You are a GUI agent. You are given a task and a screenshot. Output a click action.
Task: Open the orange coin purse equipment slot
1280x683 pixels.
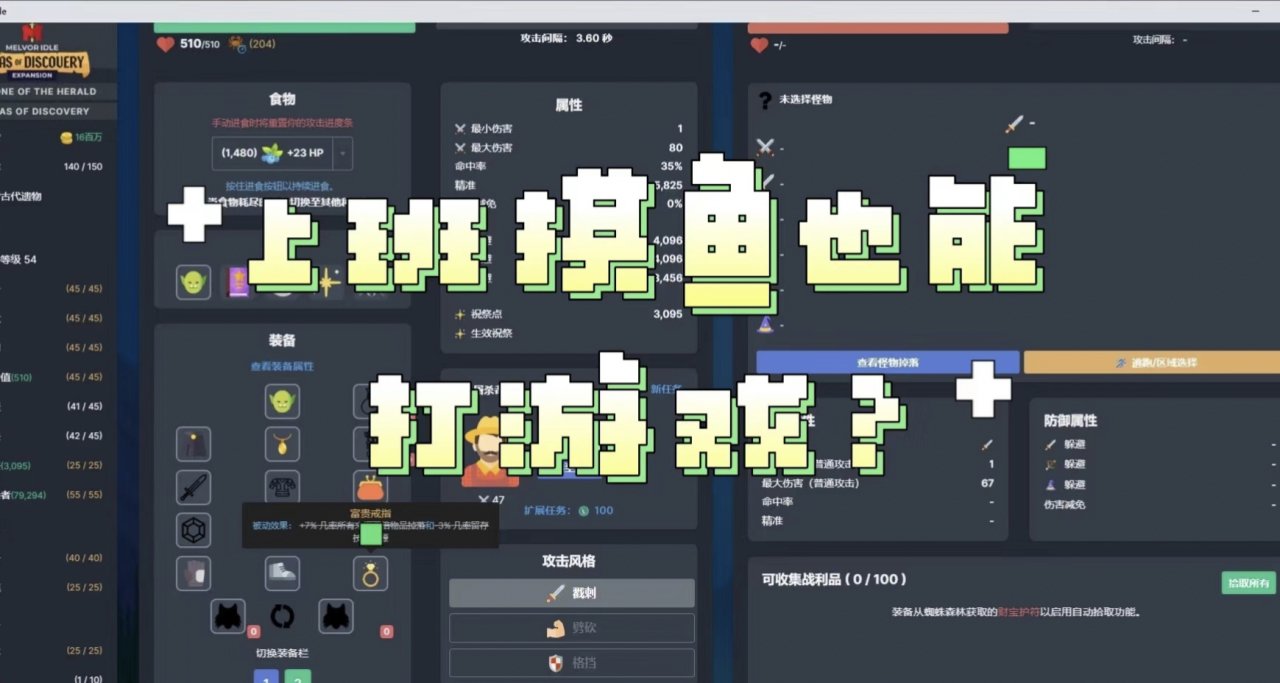tap(370, 487)
